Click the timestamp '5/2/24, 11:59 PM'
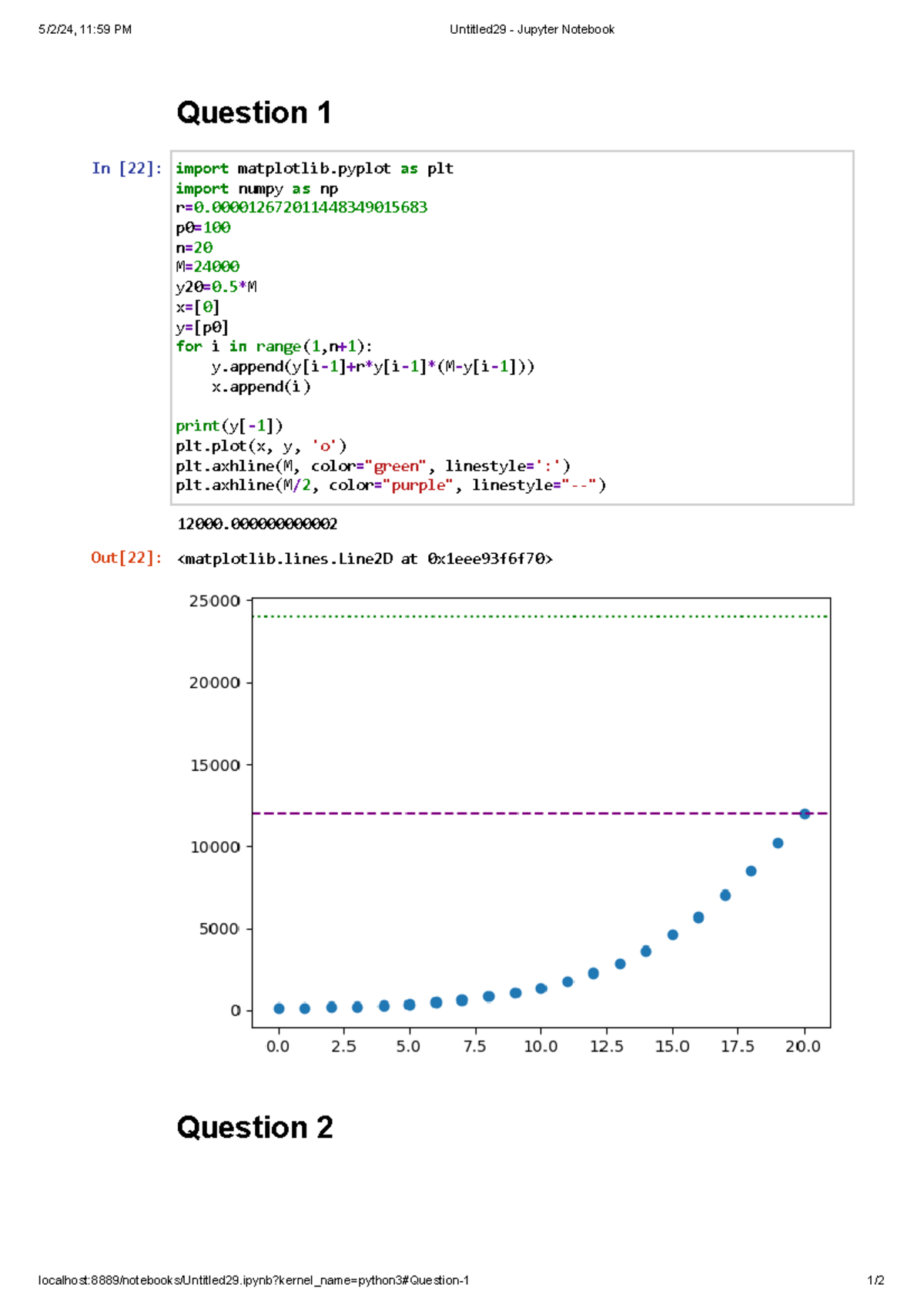 pos(85,30)
